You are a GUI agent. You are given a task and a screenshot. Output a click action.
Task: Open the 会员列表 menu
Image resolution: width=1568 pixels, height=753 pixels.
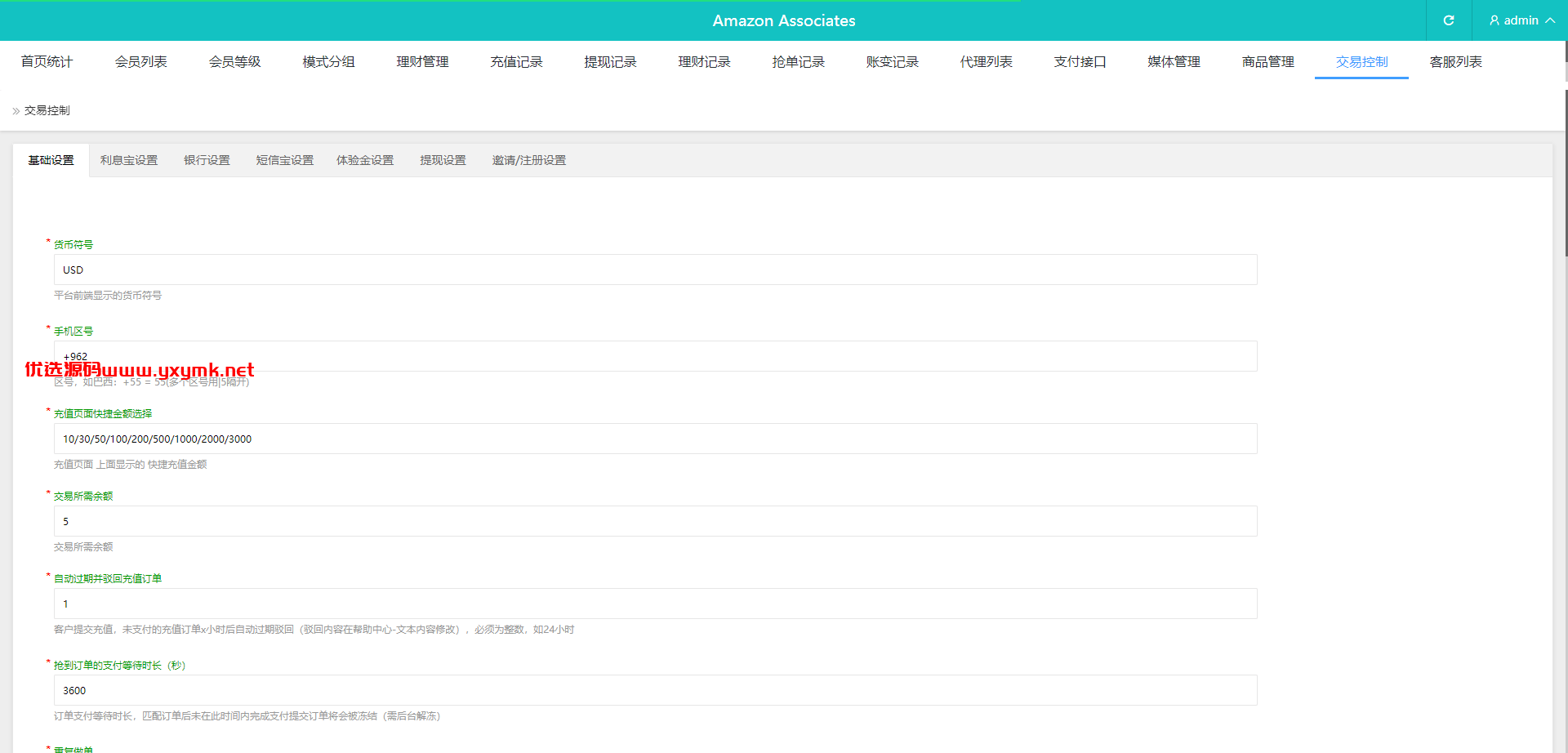pos(140,62)
